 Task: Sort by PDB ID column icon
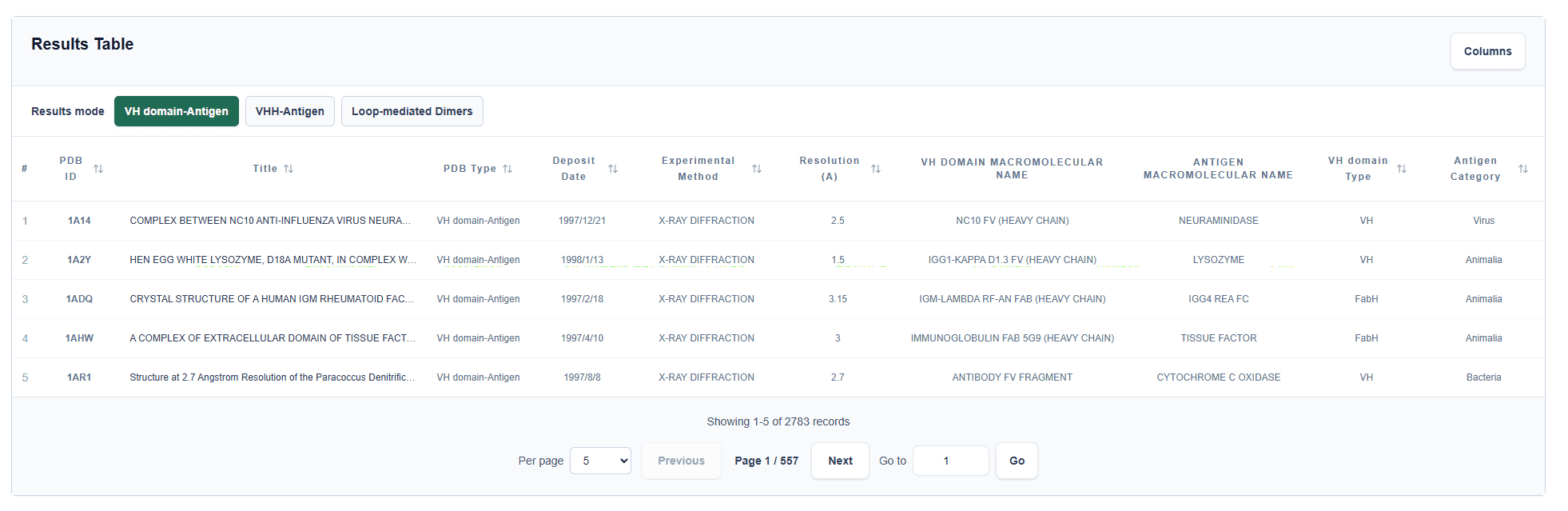(98, 169)
